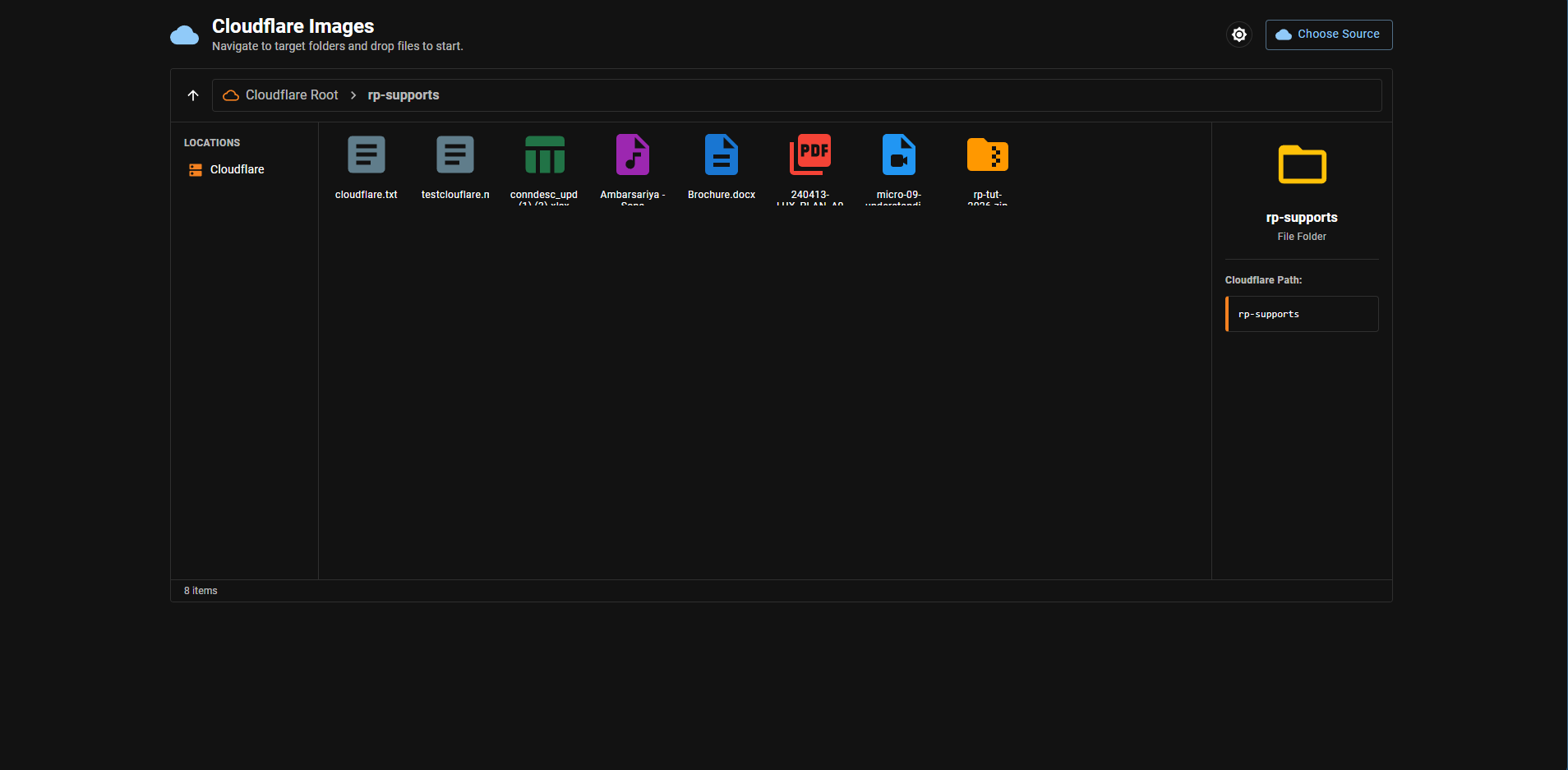Screen dimensions: 1568x770
Task: Select the rp-tut zip archive icon
Action: click(x=988, y=154)
